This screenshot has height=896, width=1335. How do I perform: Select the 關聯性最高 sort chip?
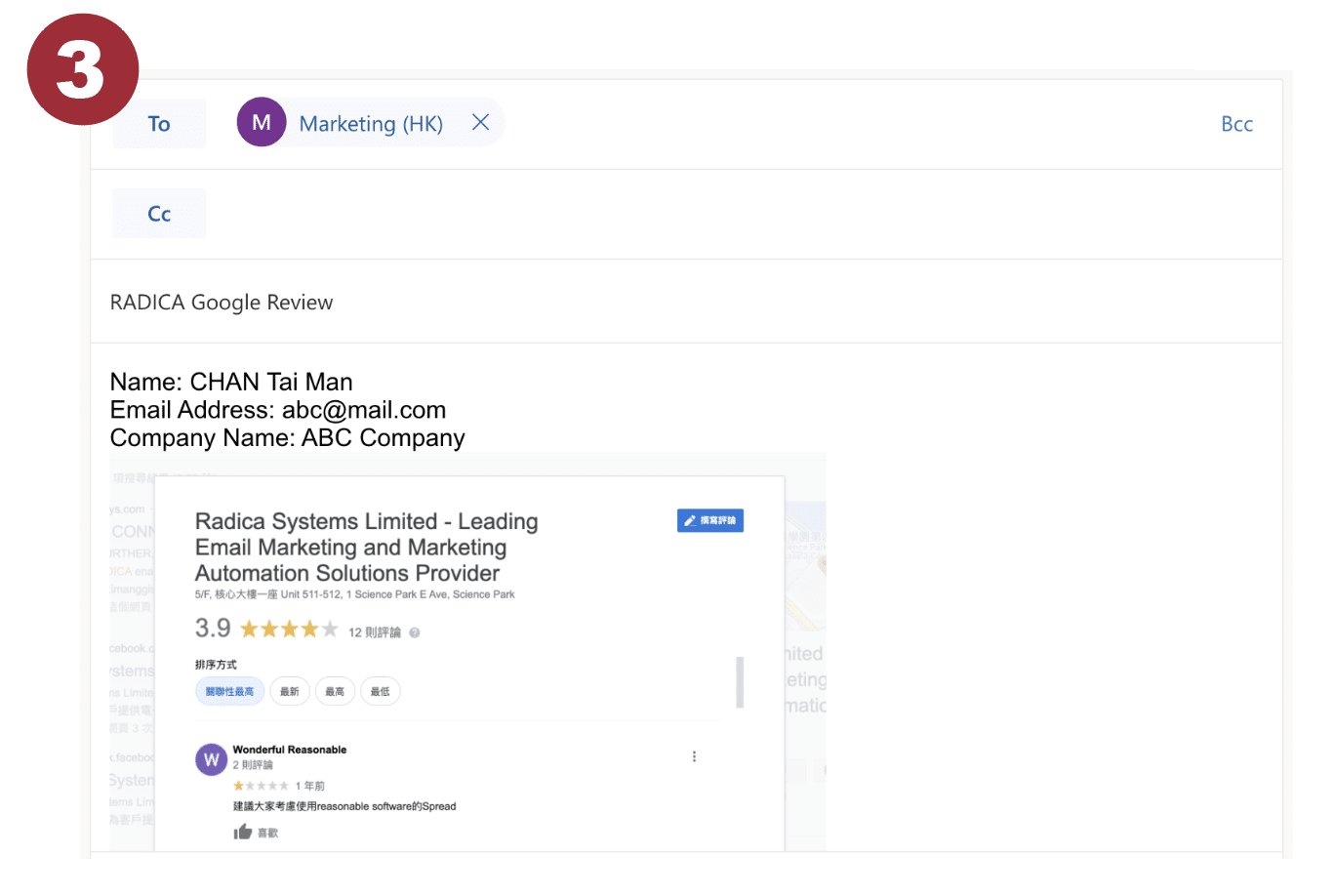tap(230, 691)
